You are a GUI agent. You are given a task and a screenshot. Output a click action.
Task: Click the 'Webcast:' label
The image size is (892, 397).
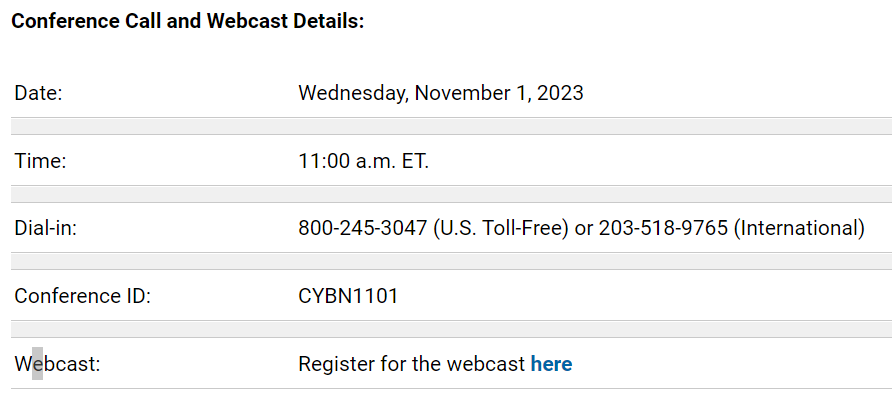pos(57,363)
